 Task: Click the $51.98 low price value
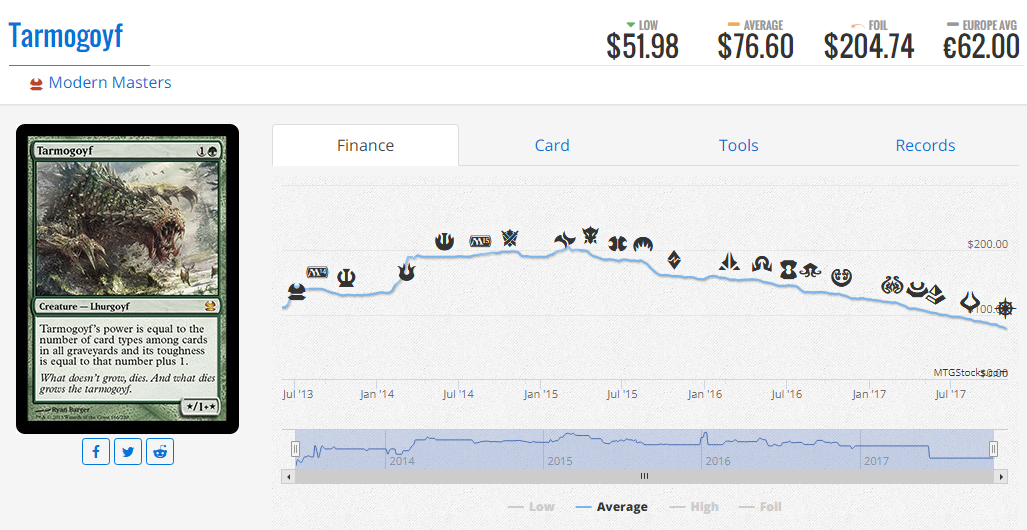(643, 46)
